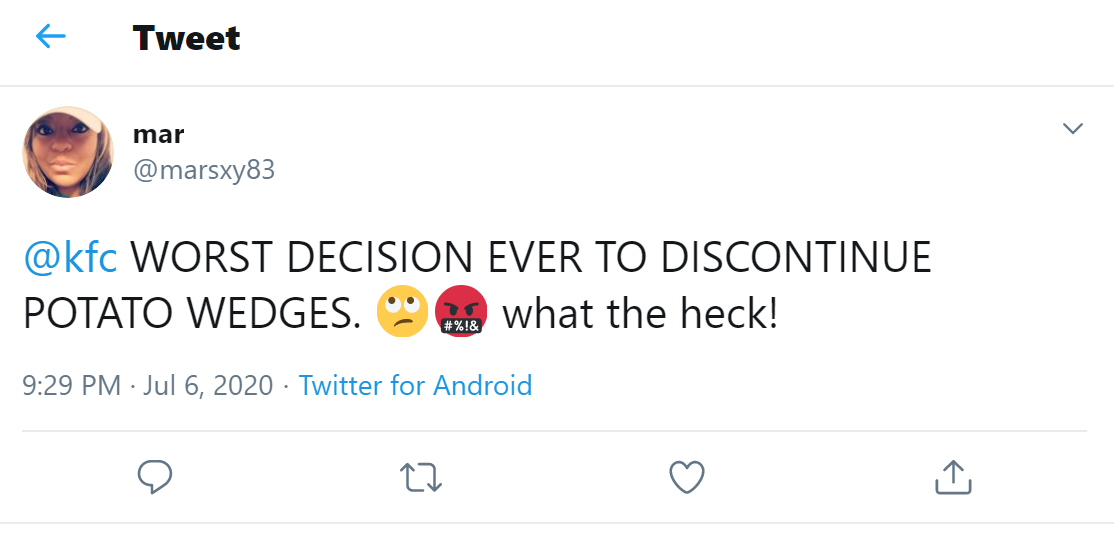Click the phrase "what the heck!"
Screen dimensions: 1114x534
(639, 314)
